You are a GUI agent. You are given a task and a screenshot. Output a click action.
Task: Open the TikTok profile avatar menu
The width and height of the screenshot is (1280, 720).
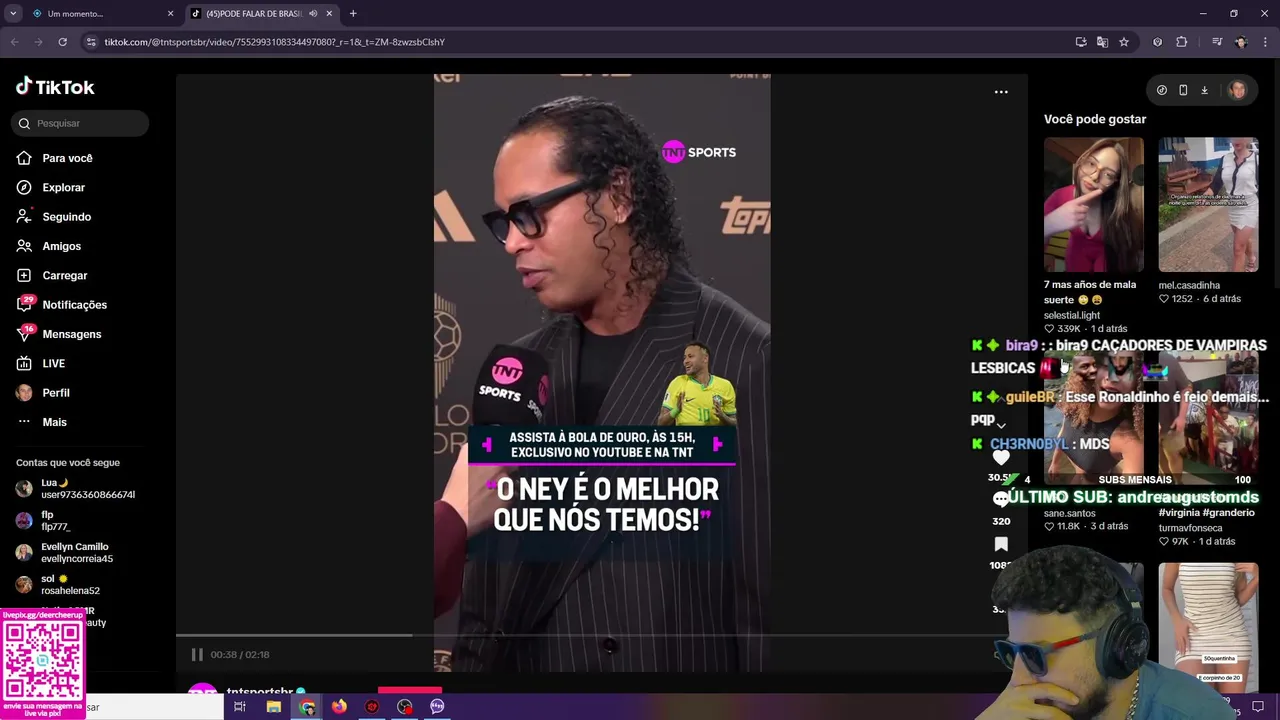point(1238,90)
